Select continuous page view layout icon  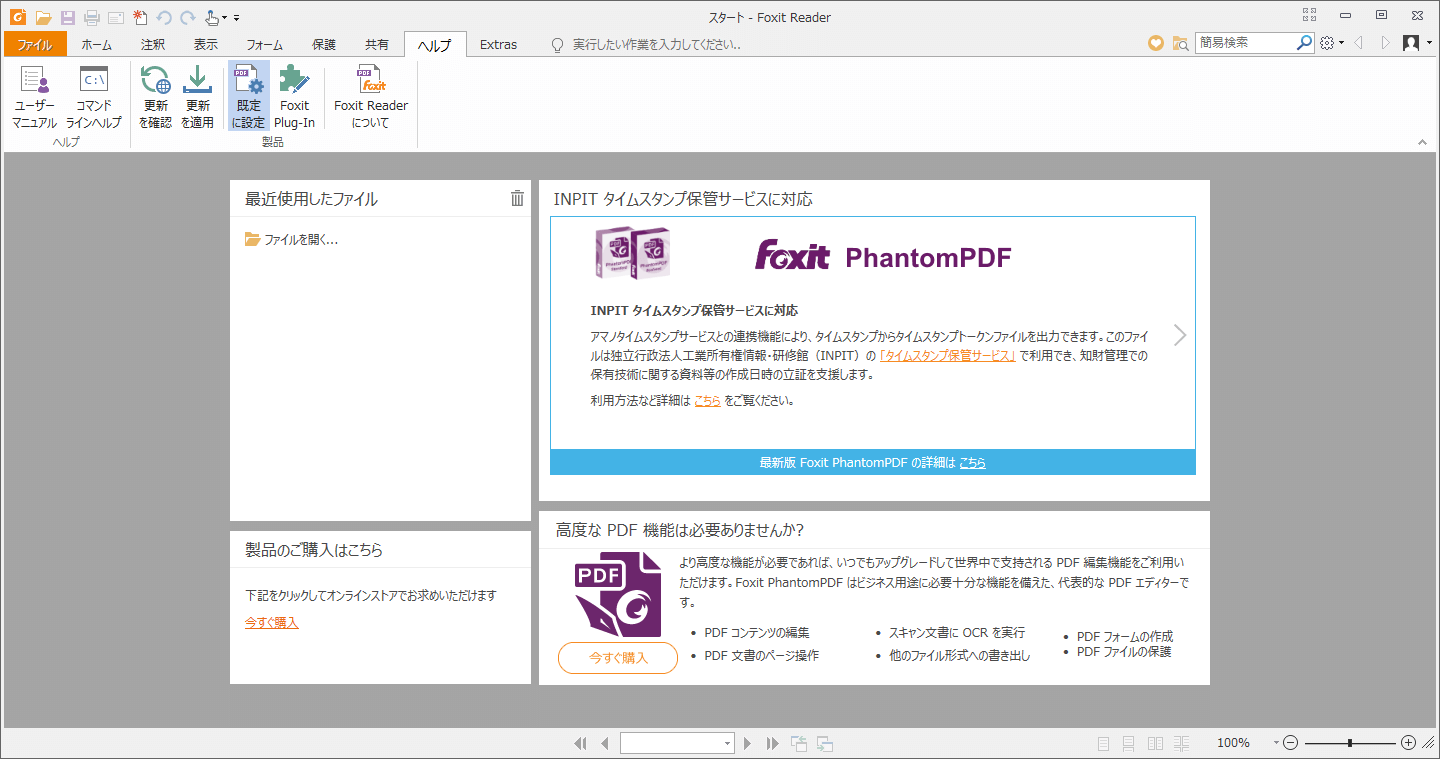[1128, 743]
